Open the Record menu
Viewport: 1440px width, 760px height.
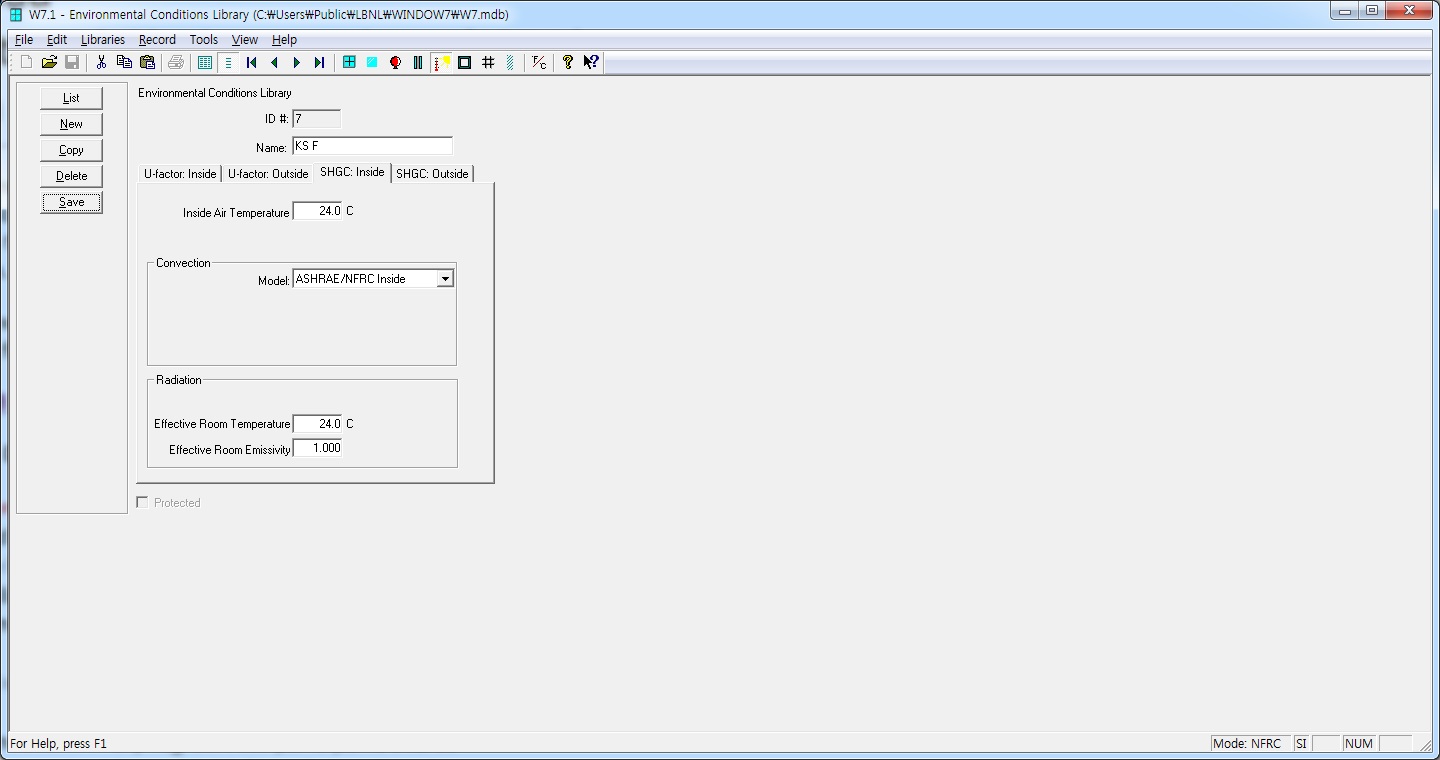[157, 40]
